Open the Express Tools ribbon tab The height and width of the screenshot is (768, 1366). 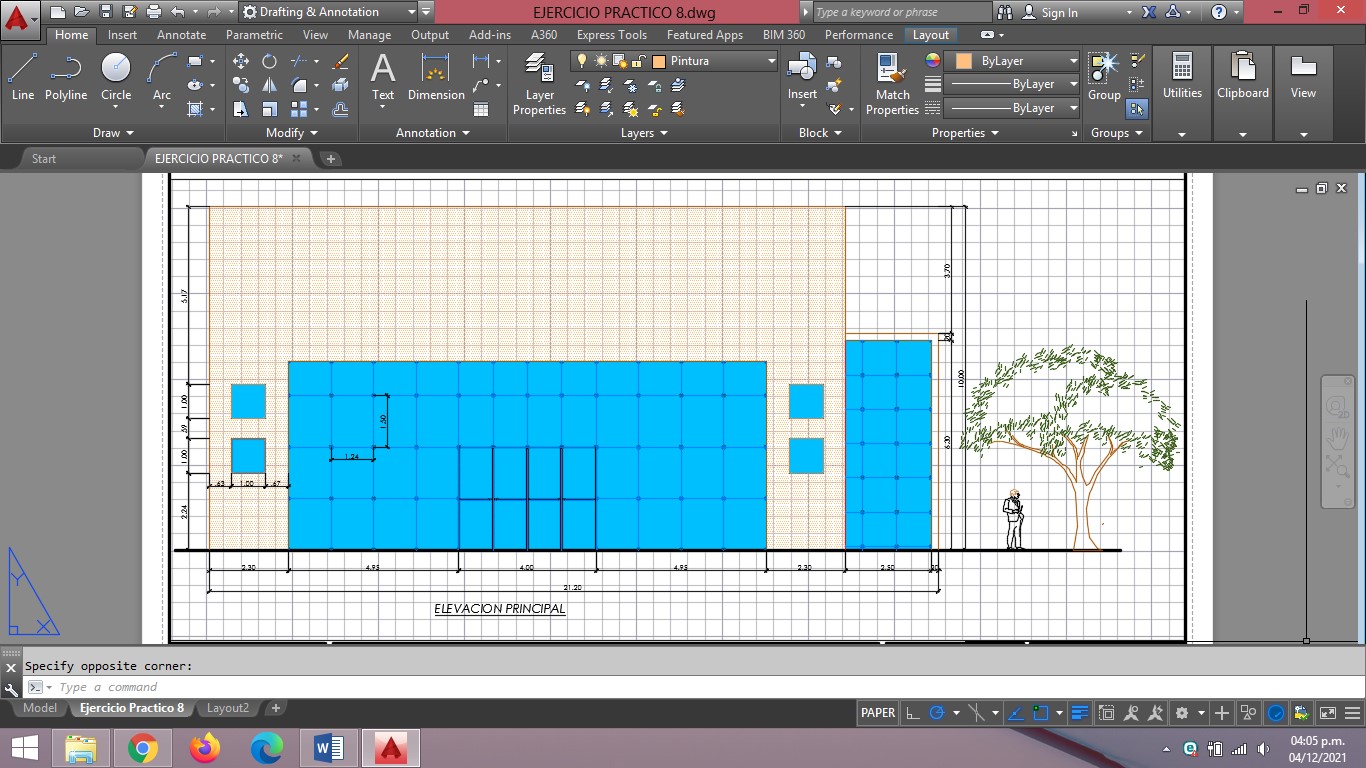(612, 35)
